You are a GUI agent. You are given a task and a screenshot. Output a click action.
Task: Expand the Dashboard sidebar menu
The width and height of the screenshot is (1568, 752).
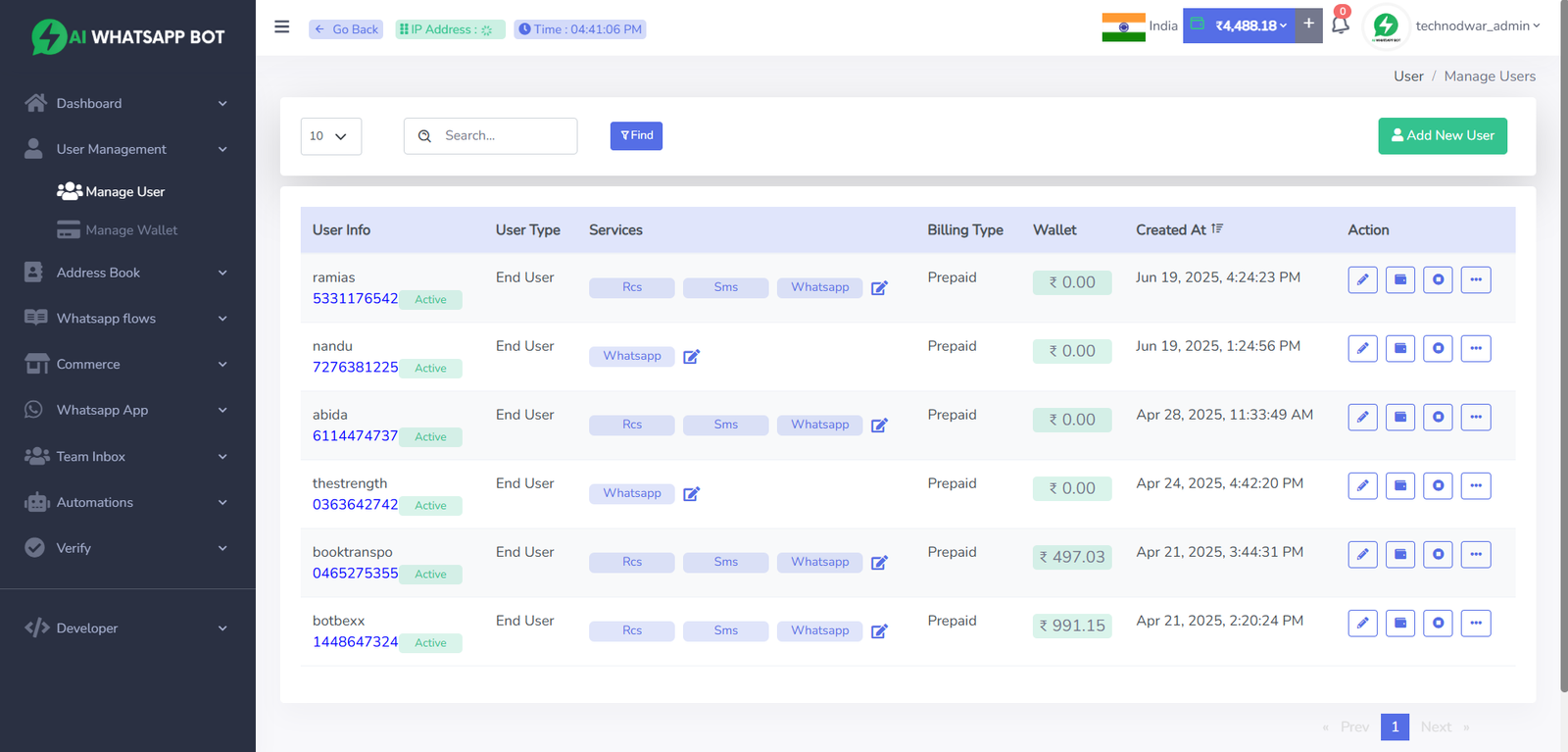127,103
